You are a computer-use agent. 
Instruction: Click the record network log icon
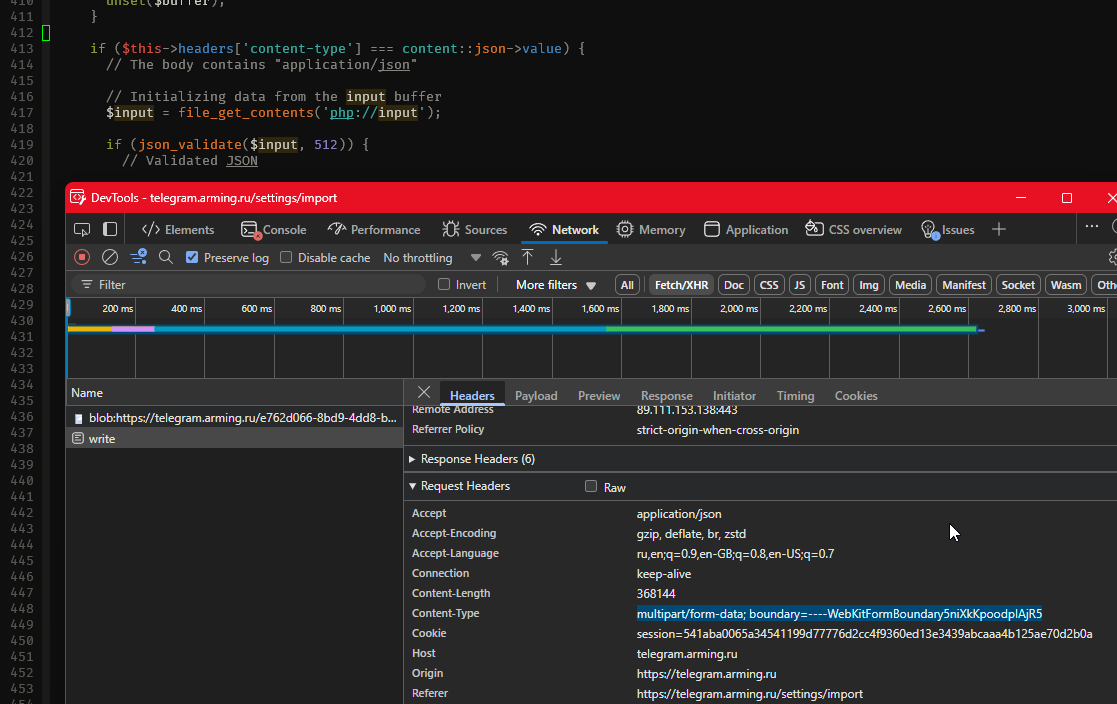[82, 257]
